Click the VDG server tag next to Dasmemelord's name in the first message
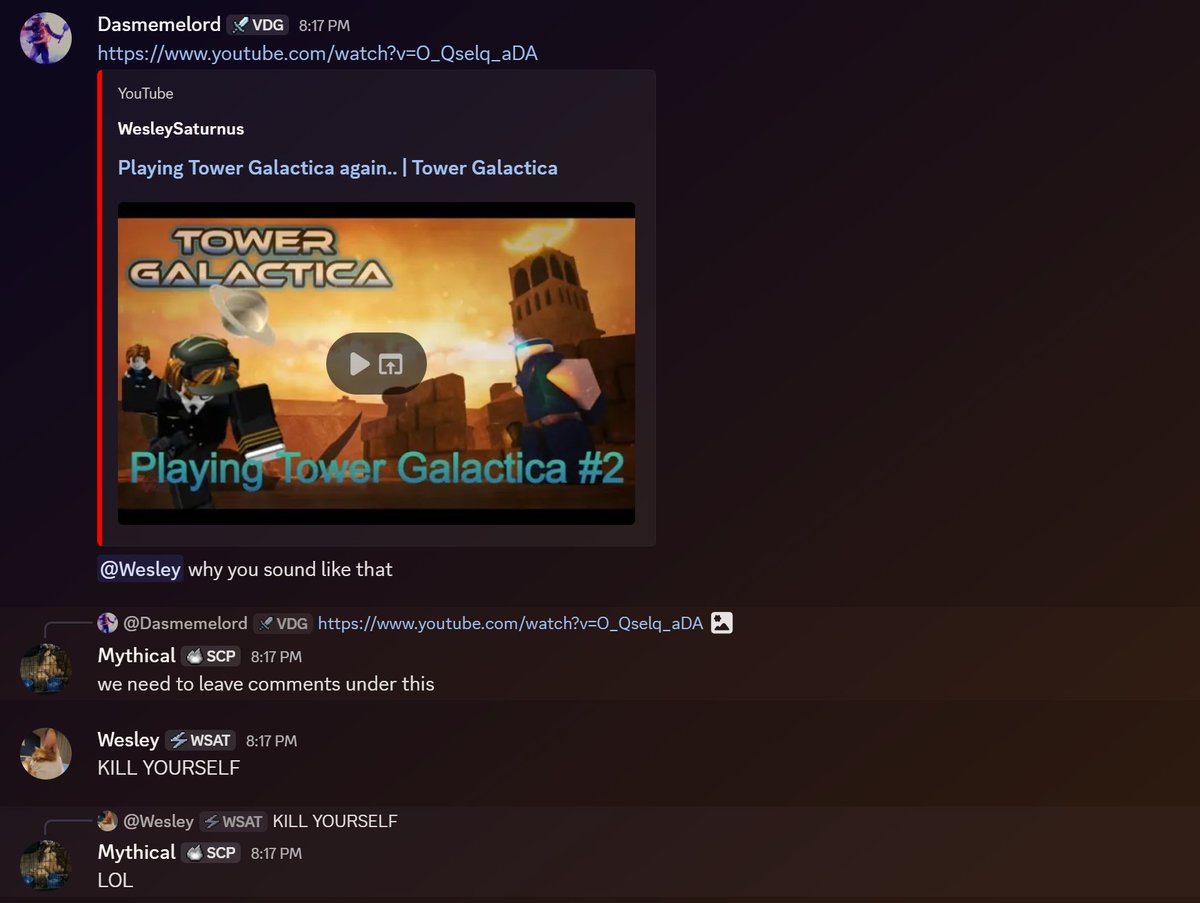Image resolution: width=1200 pixels, height=903 pixels. click(259, 26)
